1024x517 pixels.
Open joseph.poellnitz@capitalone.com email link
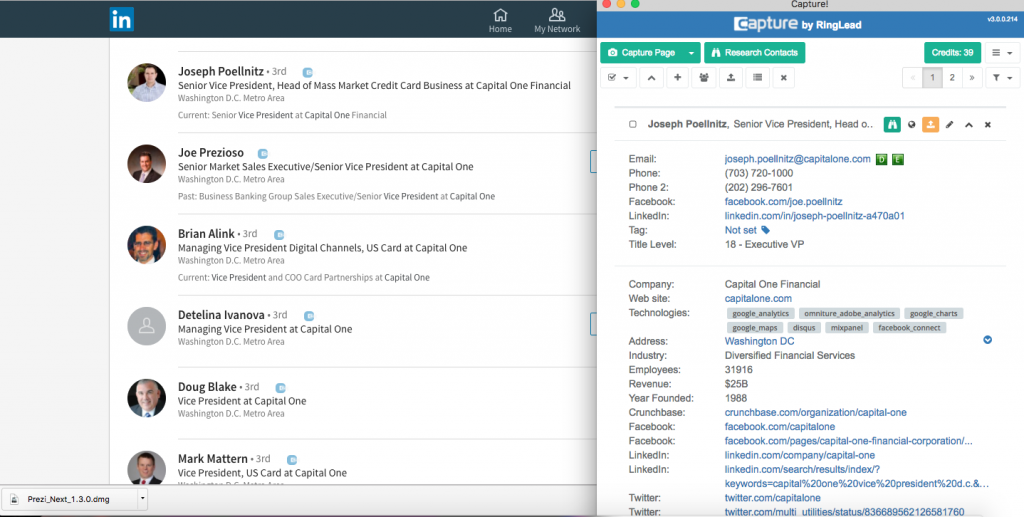tap(797, 159)
